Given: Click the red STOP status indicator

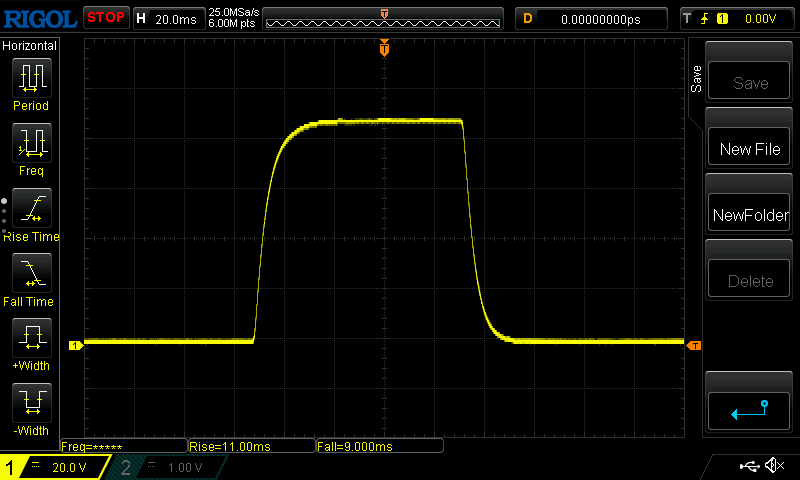Looking at the screenshot, I should click(x=106, y=17).
